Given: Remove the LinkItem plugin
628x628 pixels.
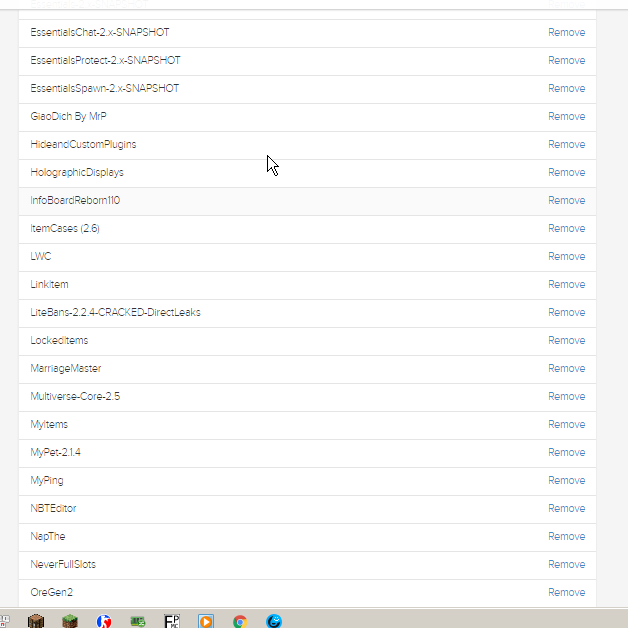Looking at the screenshot, I should (566, 285).
